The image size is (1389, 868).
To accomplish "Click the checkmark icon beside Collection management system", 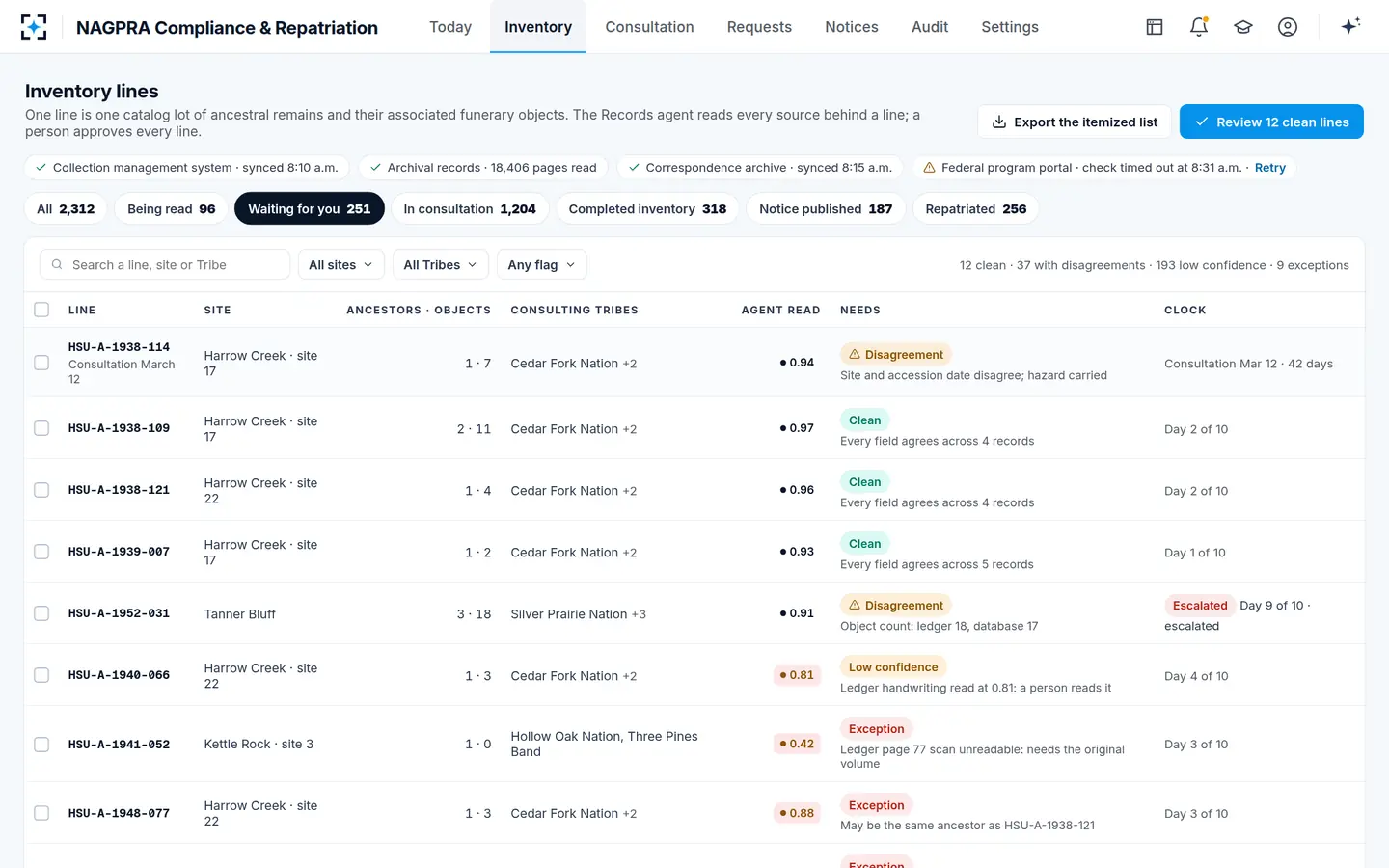I will click(41, 168).
